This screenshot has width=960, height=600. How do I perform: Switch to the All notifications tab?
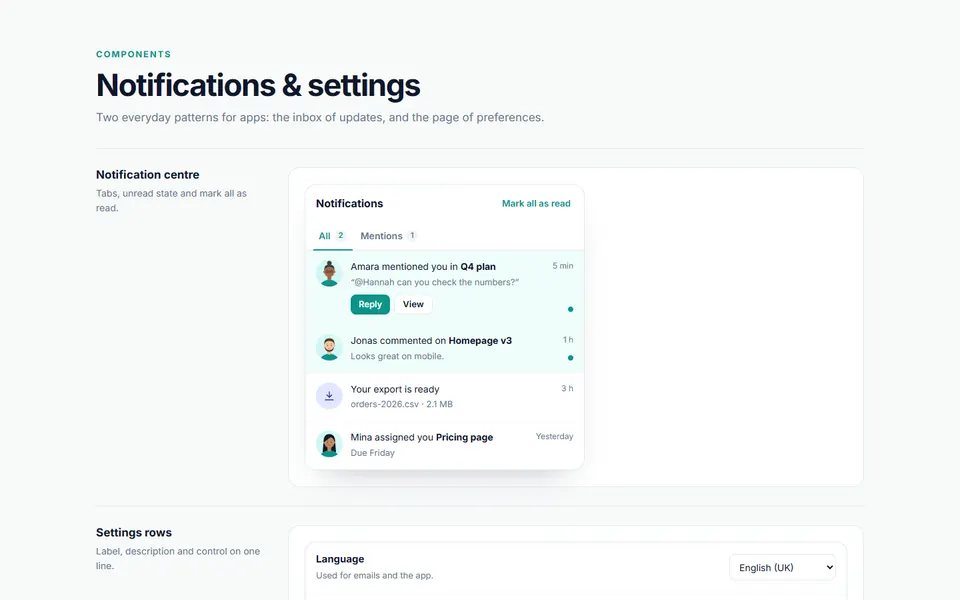[332, 236]
